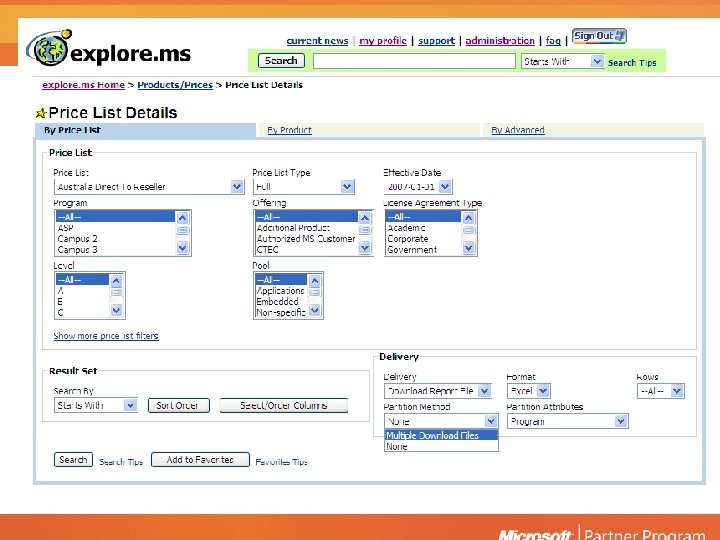Open the bottom Search Tips link
Screen dimensions: 720x540
click(x=121, y=462)
